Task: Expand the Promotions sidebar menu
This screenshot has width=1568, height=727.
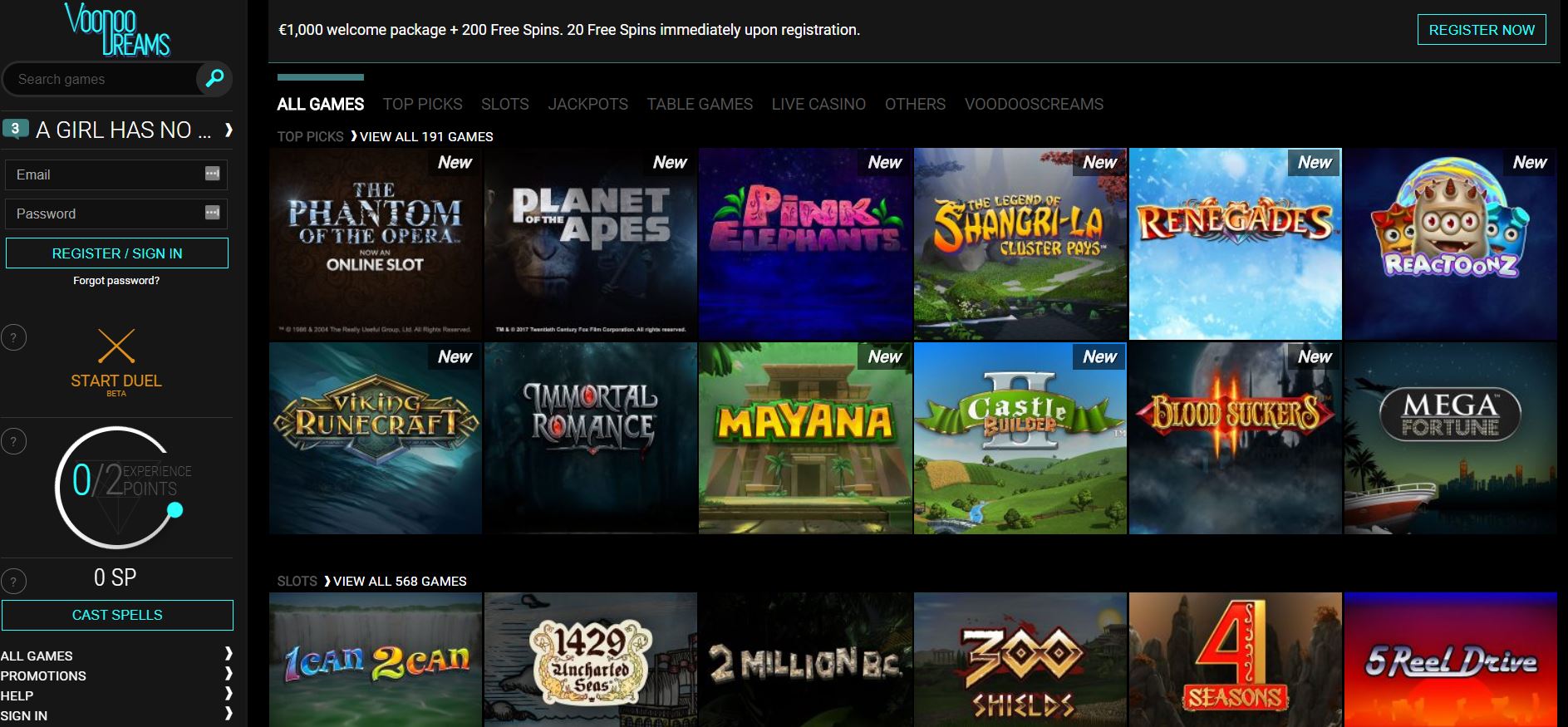Action: 229,675
